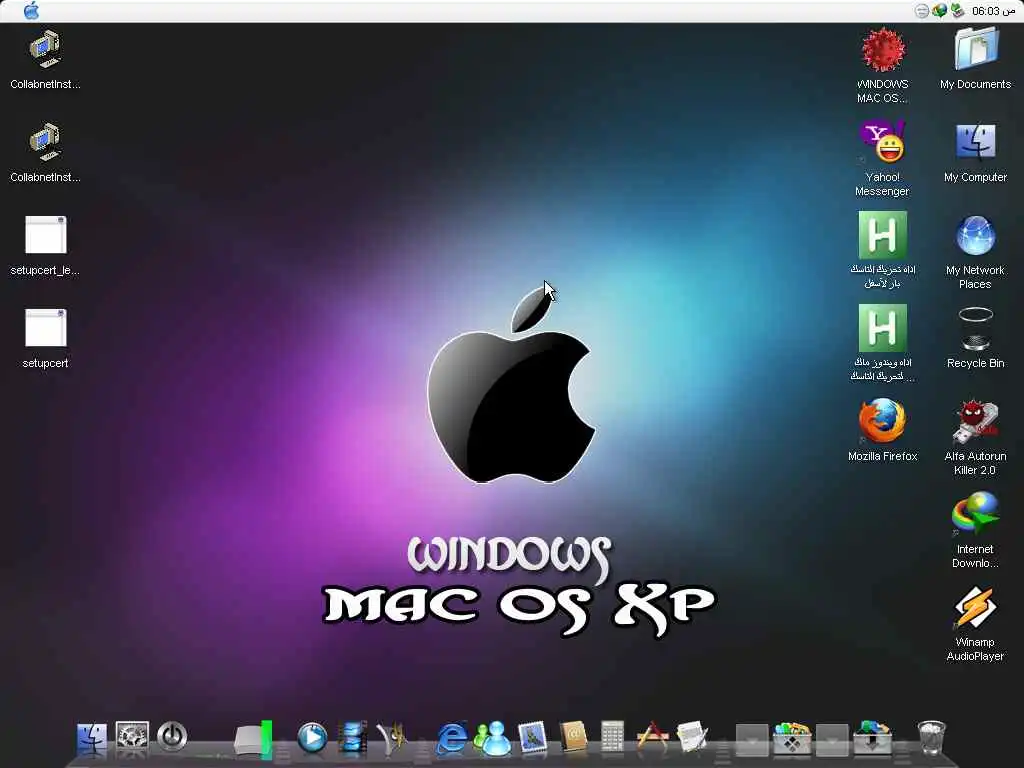Open the Applications icon in the dock
This screenshot has width=1024, height=768.
coord(652,738)
